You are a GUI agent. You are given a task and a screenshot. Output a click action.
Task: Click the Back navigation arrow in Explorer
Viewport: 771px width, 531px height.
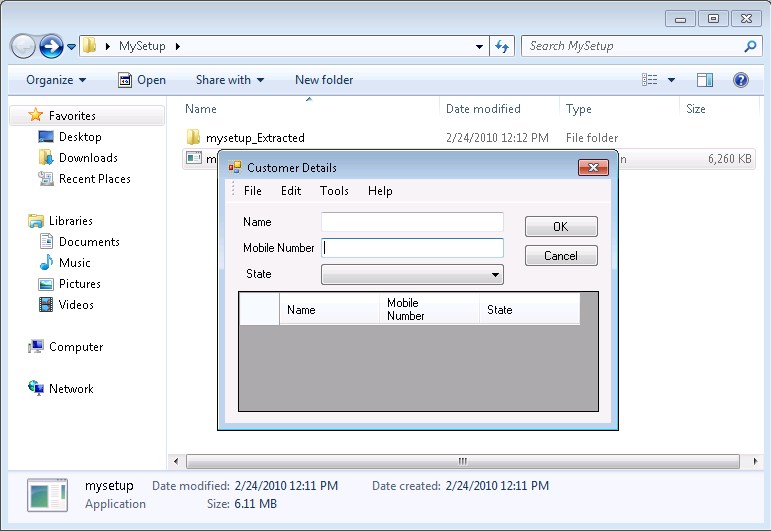coord(23,46)
